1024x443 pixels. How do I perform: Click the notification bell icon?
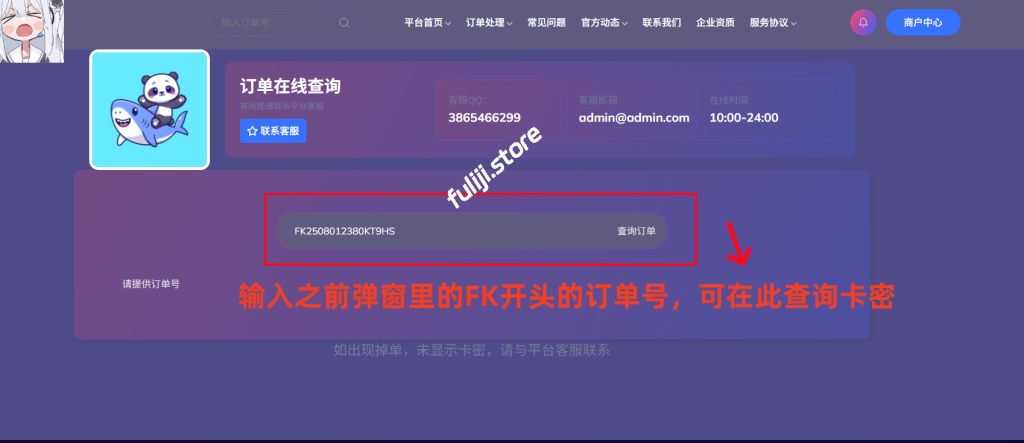tap(862, 22)
